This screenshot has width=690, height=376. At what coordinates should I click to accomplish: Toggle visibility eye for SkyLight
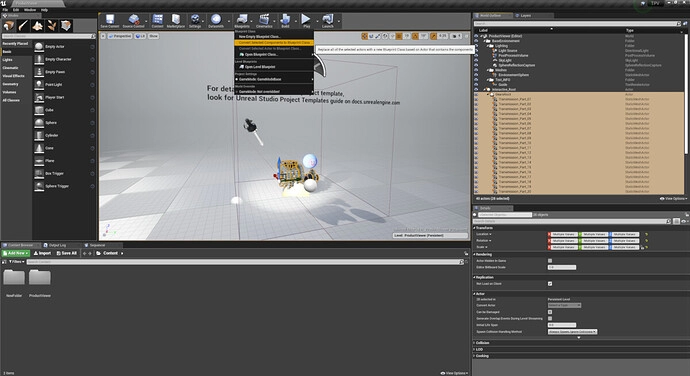[x=476, y=60]
